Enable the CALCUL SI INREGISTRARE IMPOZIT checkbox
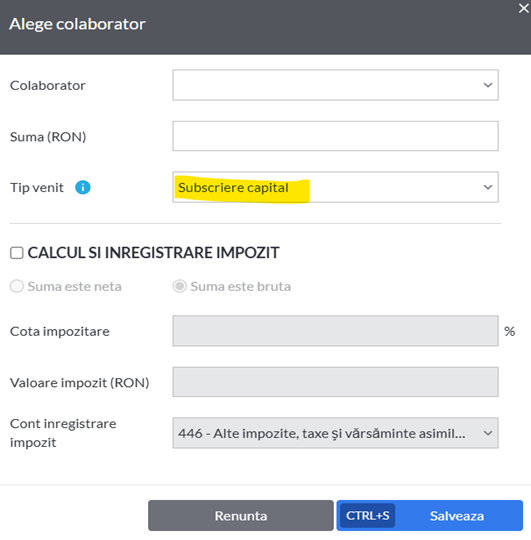The width and height of the screenshot is (531, 540). tap(17, 253)
